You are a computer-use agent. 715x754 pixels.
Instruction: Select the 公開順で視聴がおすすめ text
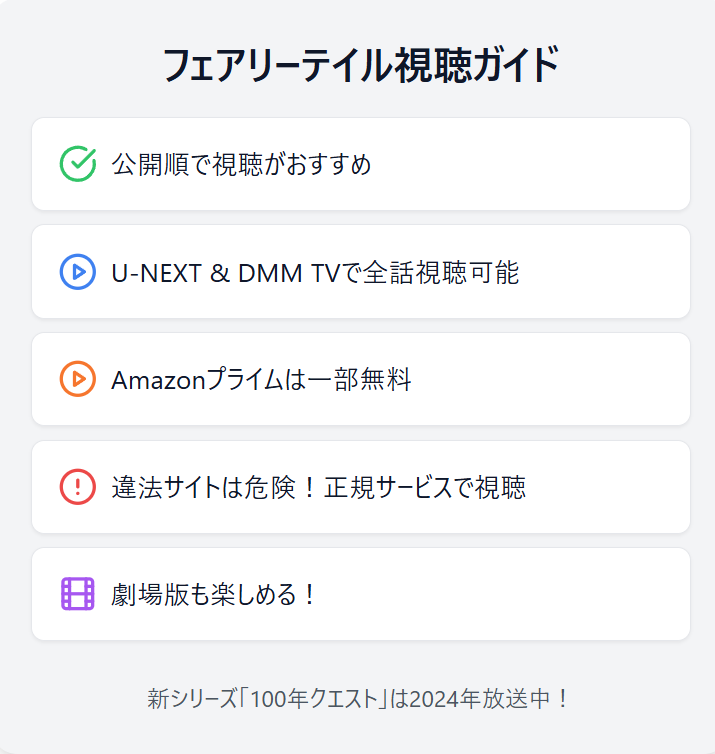pos(241,164)
